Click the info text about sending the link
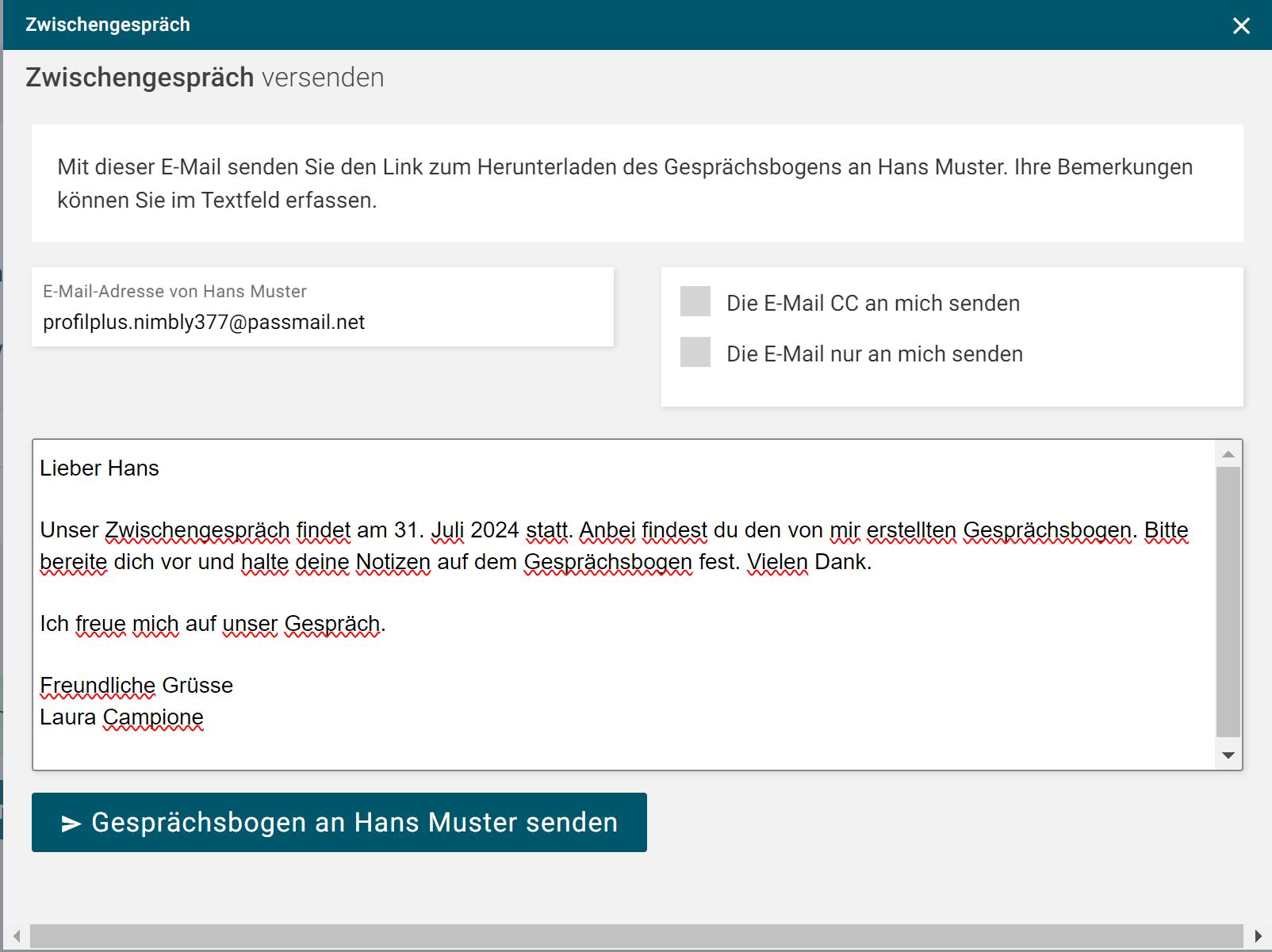1272x952 pixels. pyautogui.click(x=625, y=183)
